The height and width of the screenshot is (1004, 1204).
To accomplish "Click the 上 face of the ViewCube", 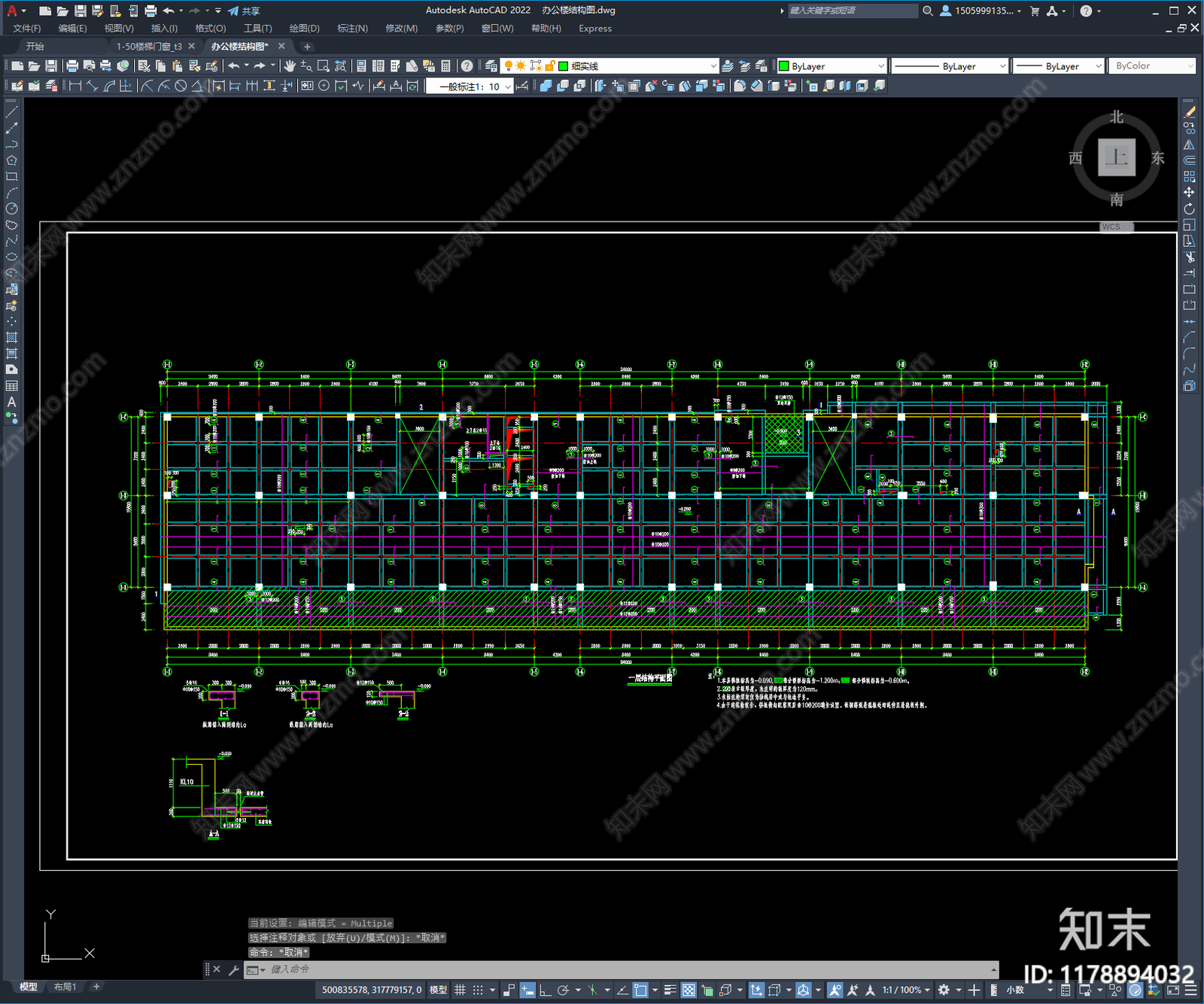I will 1116,158.
